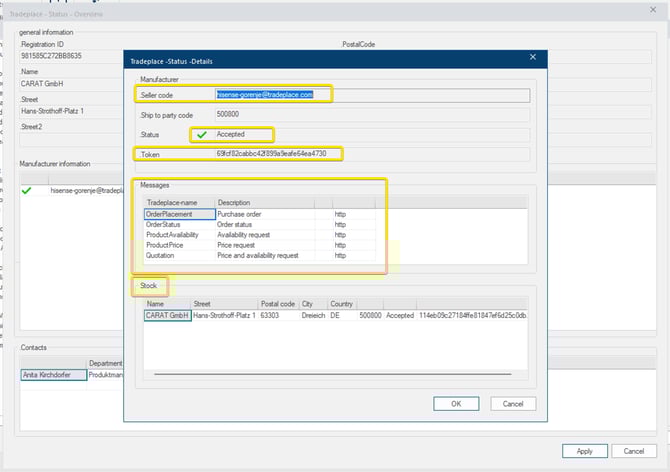Click the Seller code email field
Screen dimensions: 670x472
265,94
